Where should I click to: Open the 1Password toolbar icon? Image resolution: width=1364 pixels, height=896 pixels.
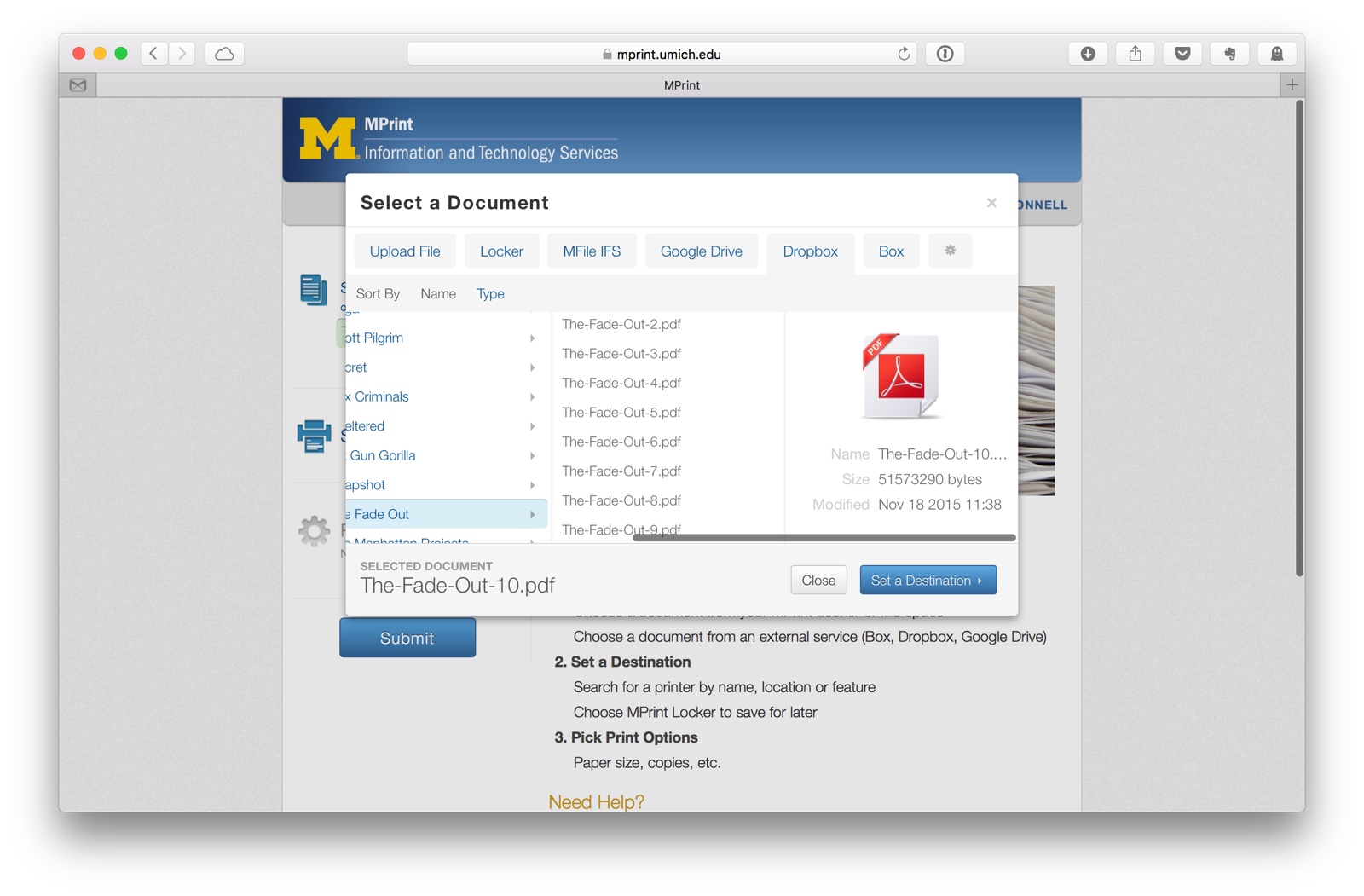pyautogui.click(x=945, y=54)
